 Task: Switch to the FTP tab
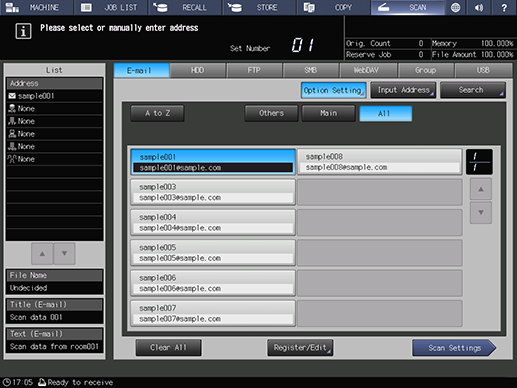254,70
